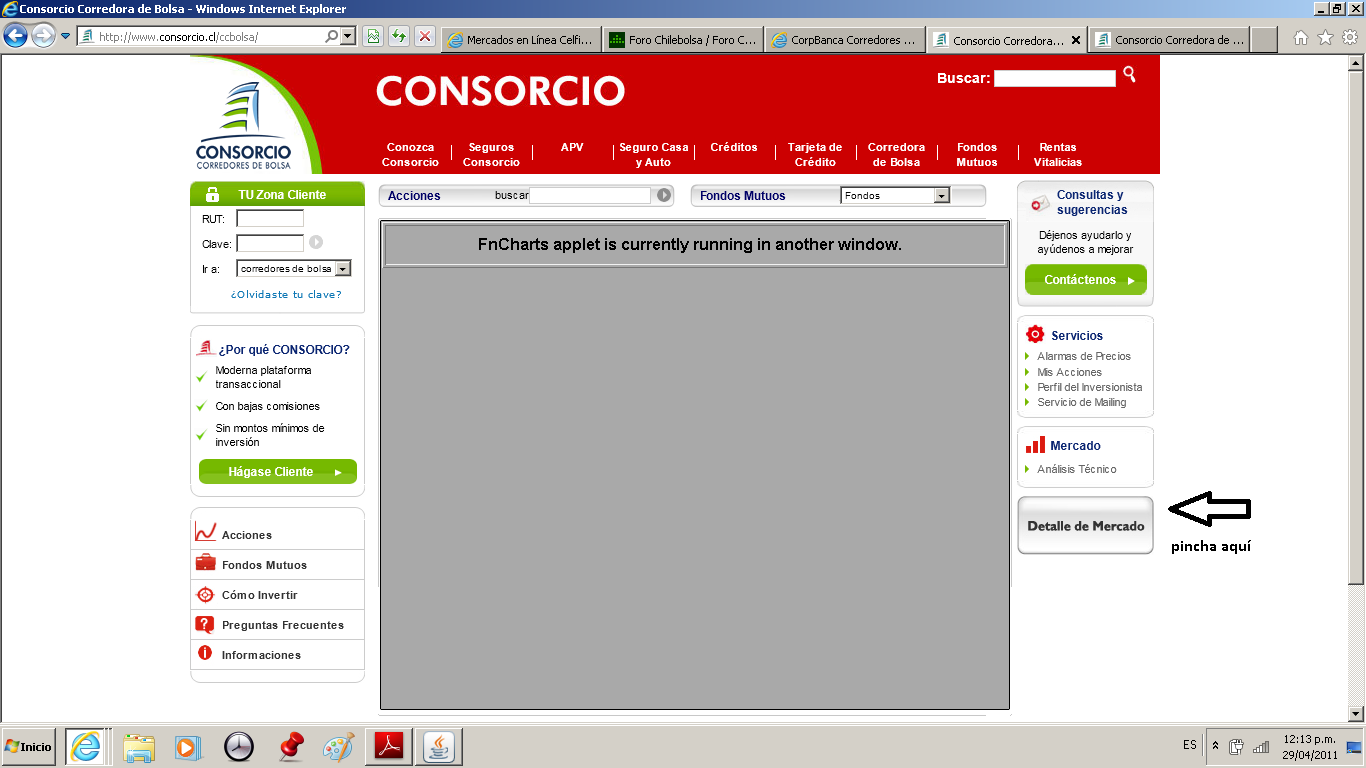1366x768 pixels.
Task: Open the Paint palette taskbar icon
Action: tap(339, 747)
